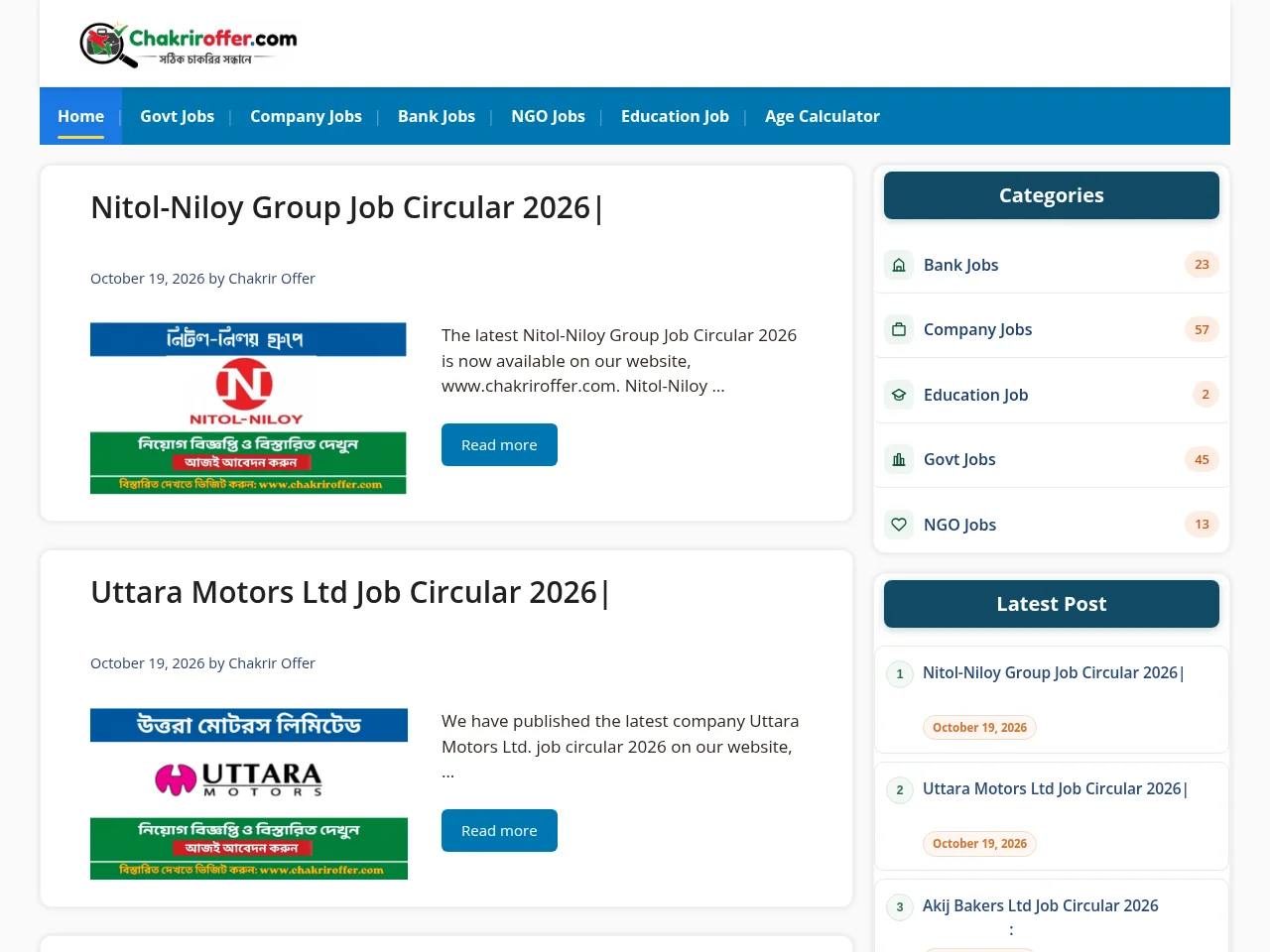This screenshot has width=1270, height=952.
Task: Click the 2 count badge for Education Job
Action: tap(1206, 395)
